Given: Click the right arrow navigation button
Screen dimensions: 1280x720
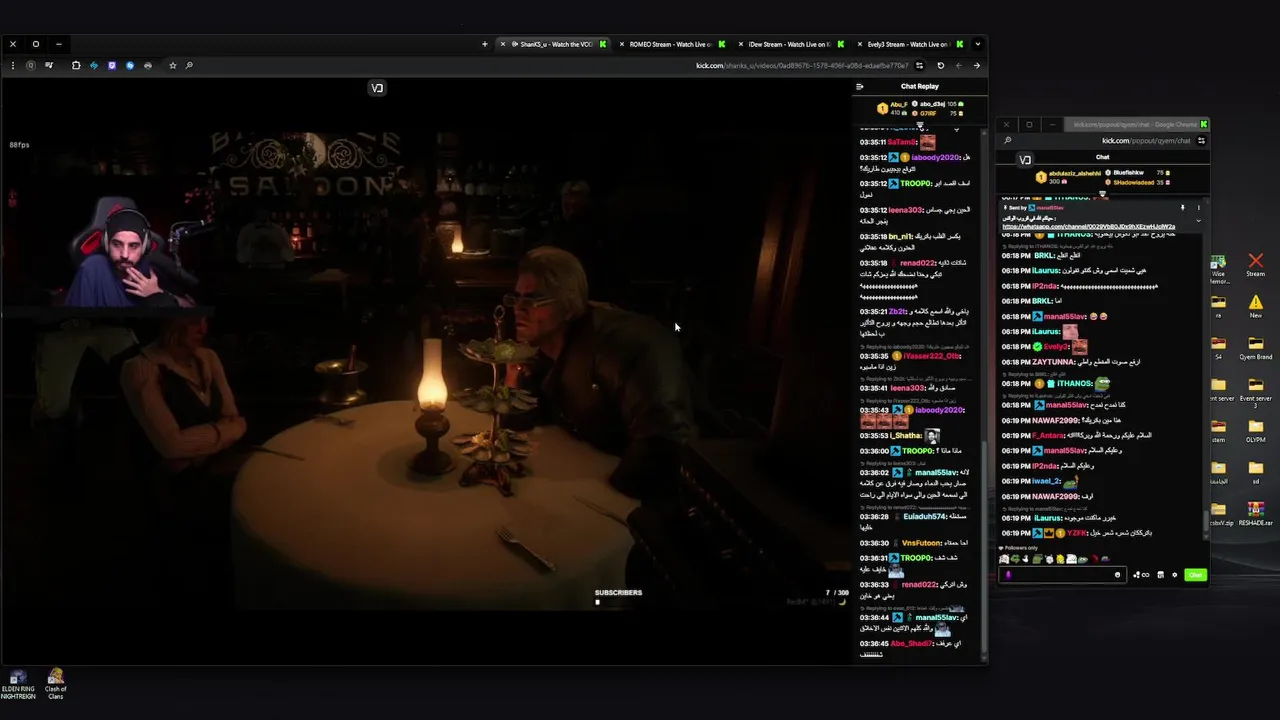Looking at the screenshot, I should click(976, 66).
